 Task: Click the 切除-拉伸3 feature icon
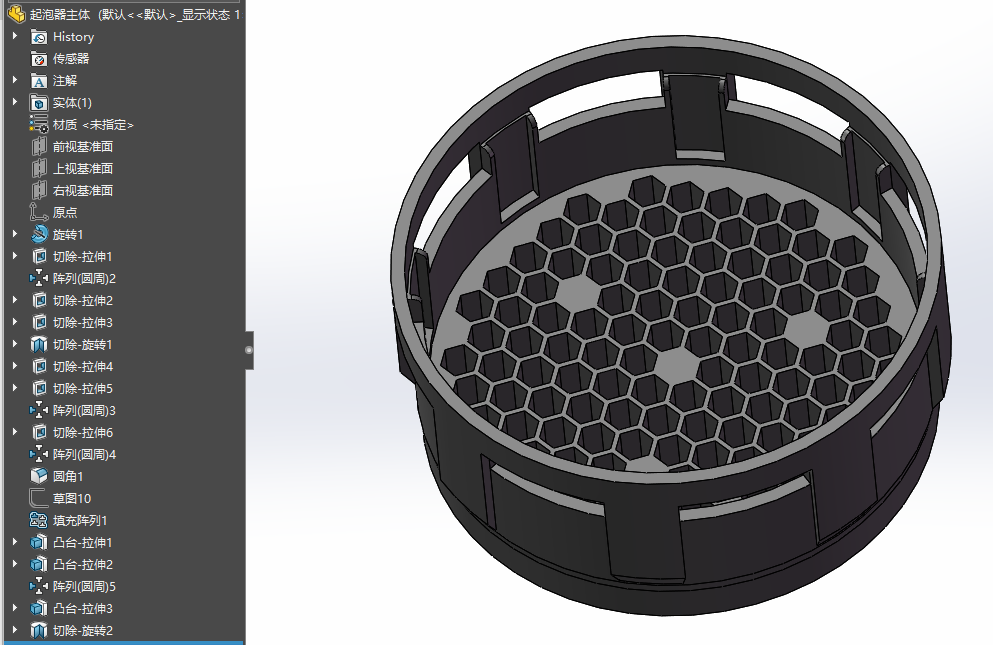point(39,322)
